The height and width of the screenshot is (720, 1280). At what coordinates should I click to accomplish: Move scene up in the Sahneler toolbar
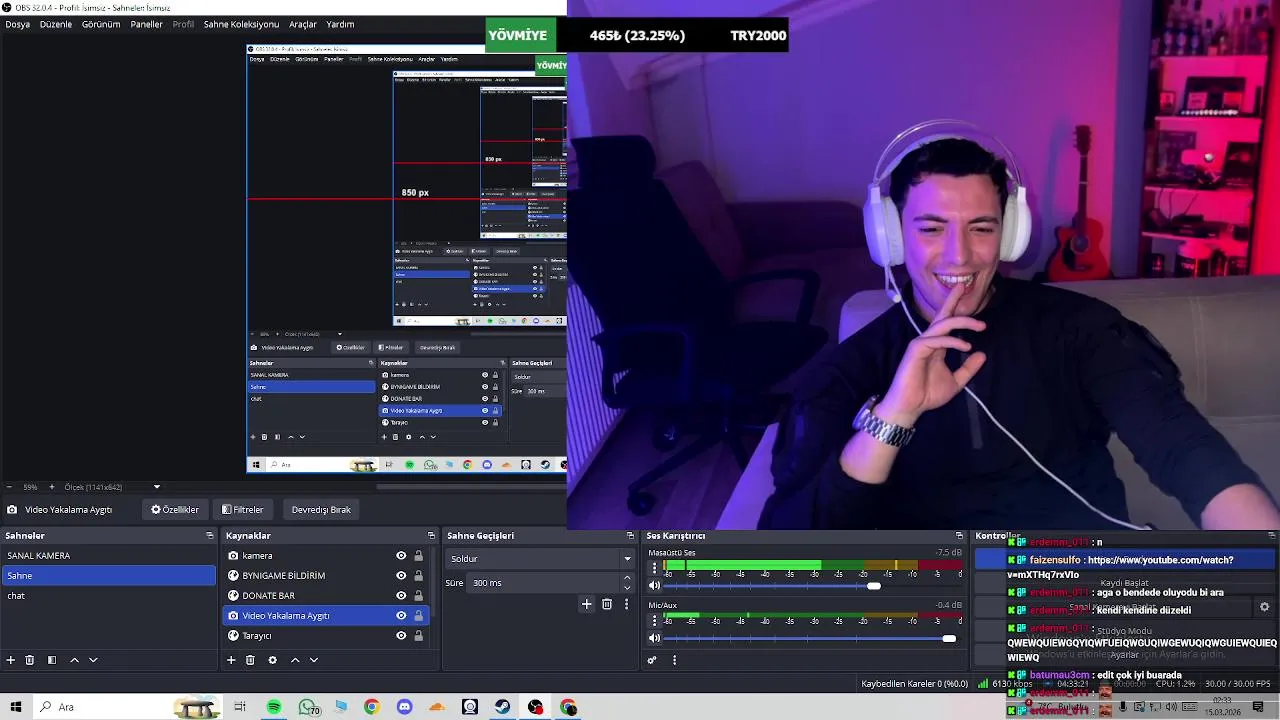(74, 660)
